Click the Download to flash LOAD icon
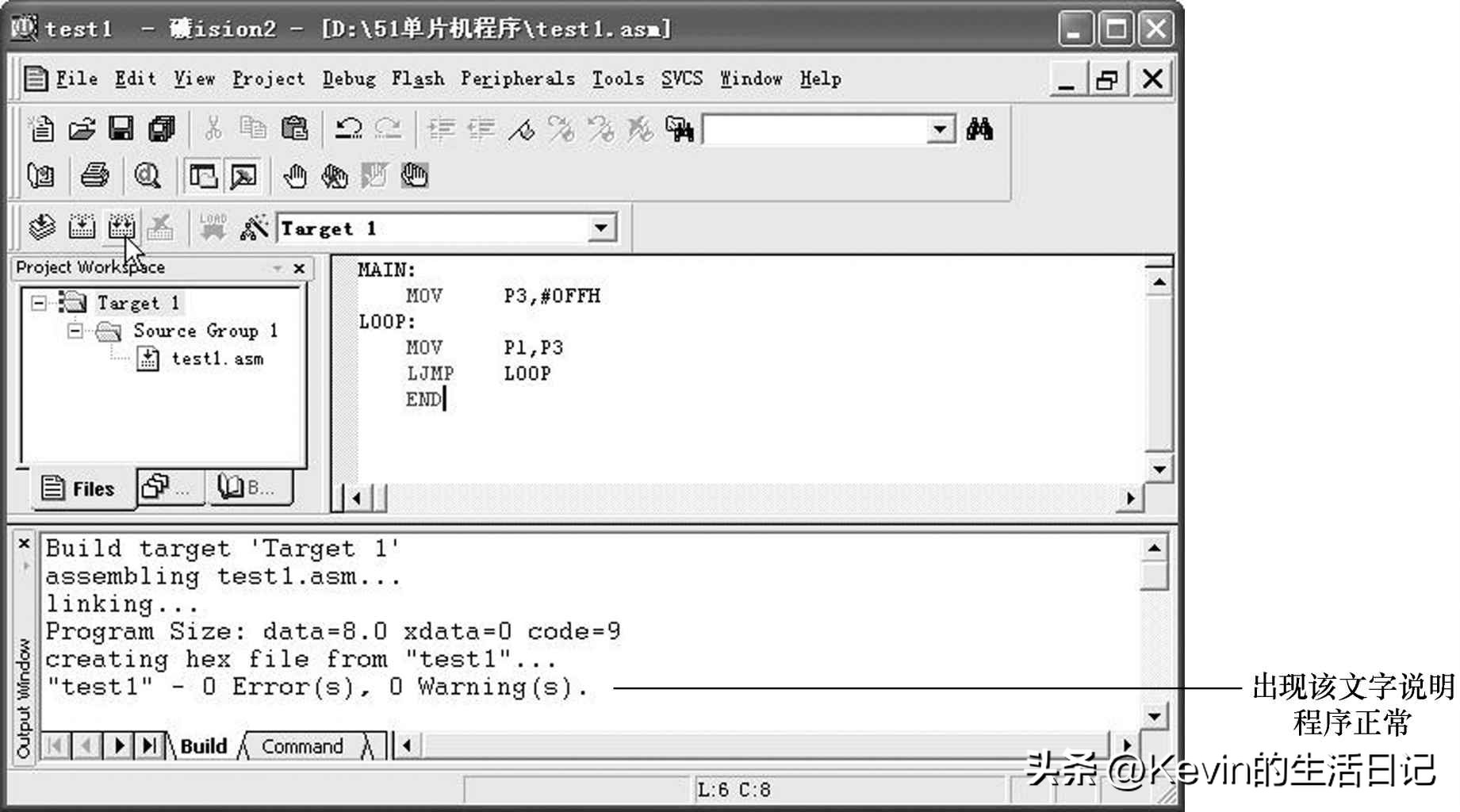This screenshot has width=1460, height=812. pos(213,228)
